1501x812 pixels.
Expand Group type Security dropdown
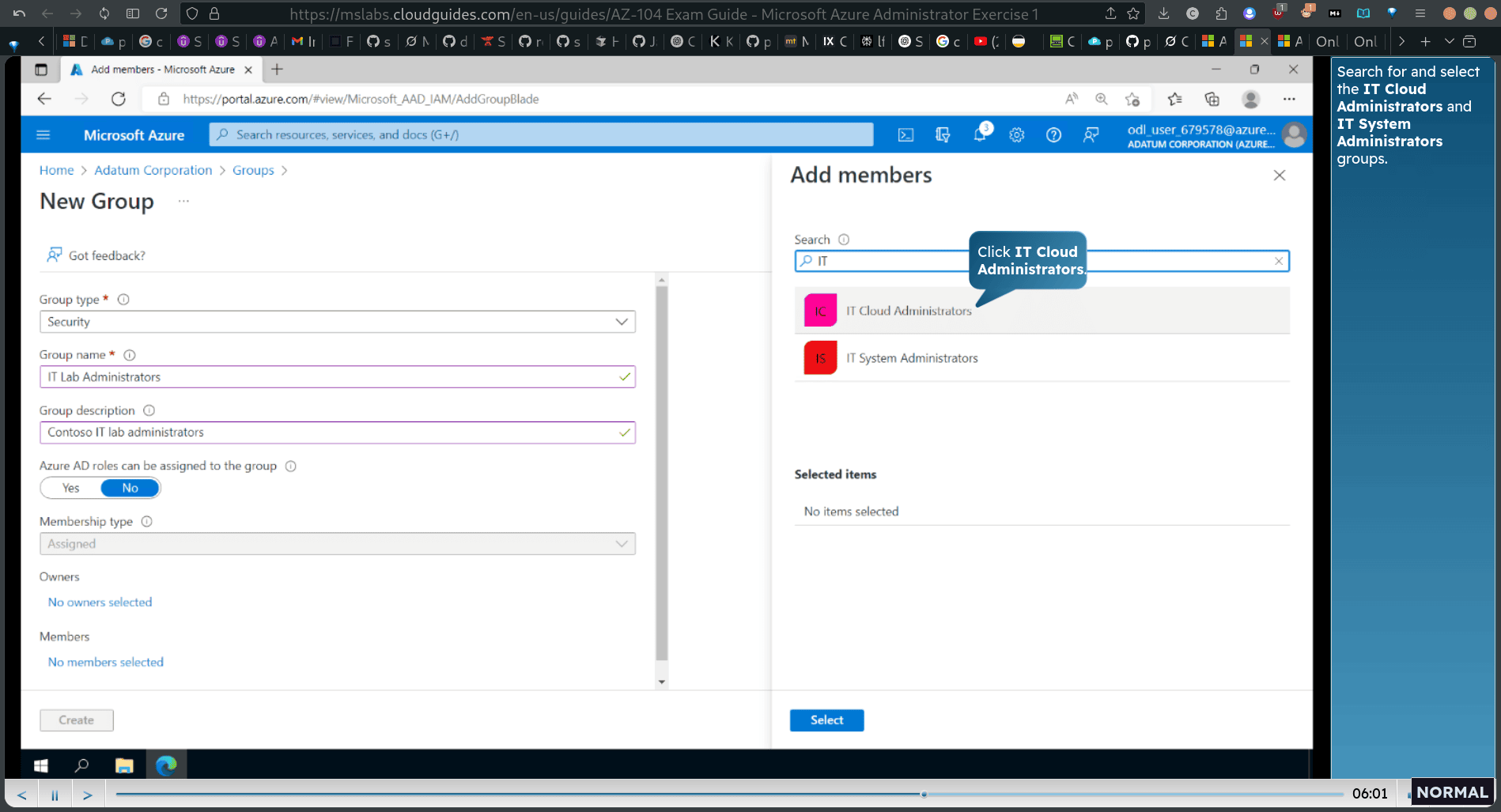338,322
